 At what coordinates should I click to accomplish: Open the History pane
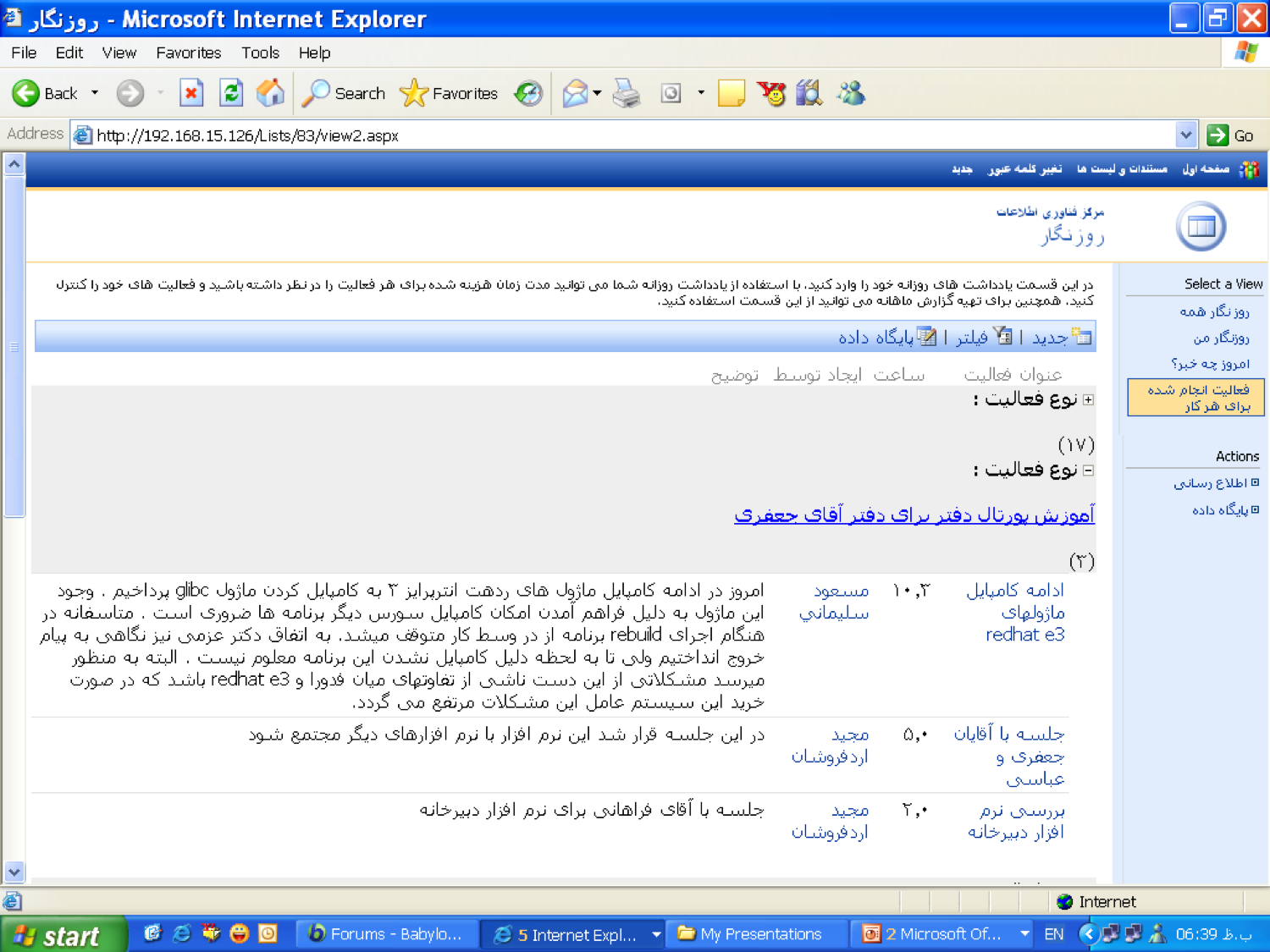(x=528, y=93)
